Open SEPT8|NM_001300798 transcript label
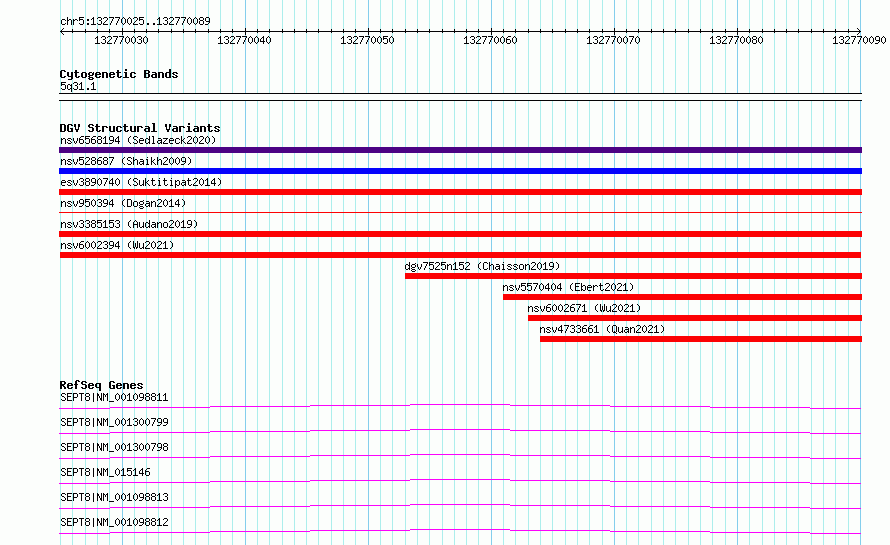Screen dimensions: 890x545 (114, 447)
